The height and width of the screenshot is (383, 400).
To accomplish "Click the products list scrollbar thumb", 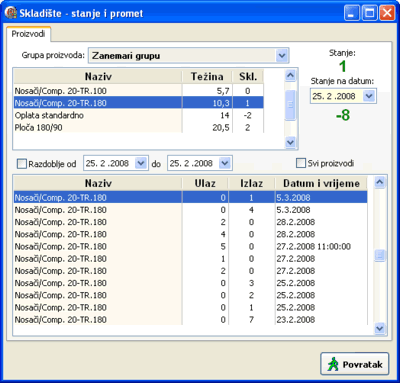I will [x=290, y=105].
